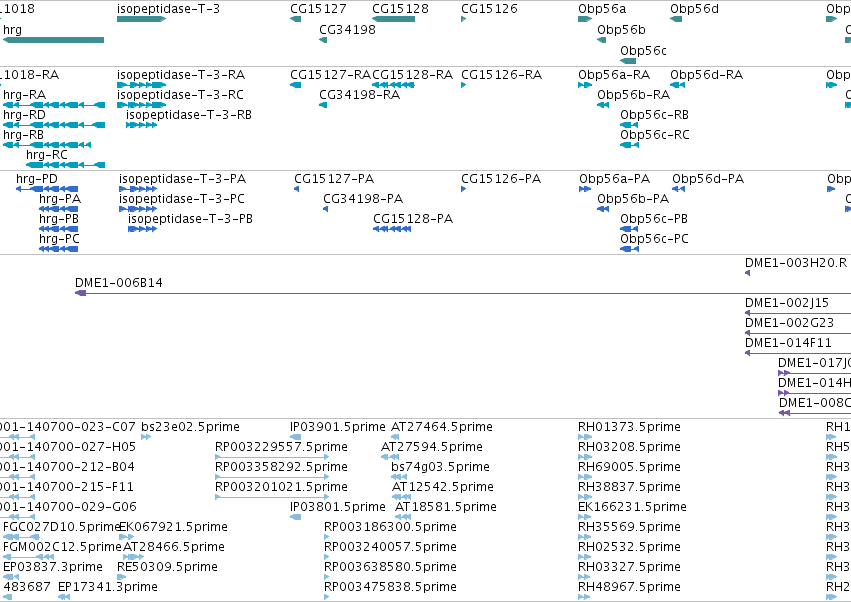The height and width of the screenshot is (602, 851).
Task: Click transcript isopeptidase-T-3-RC
Action: tap(141, 105)
